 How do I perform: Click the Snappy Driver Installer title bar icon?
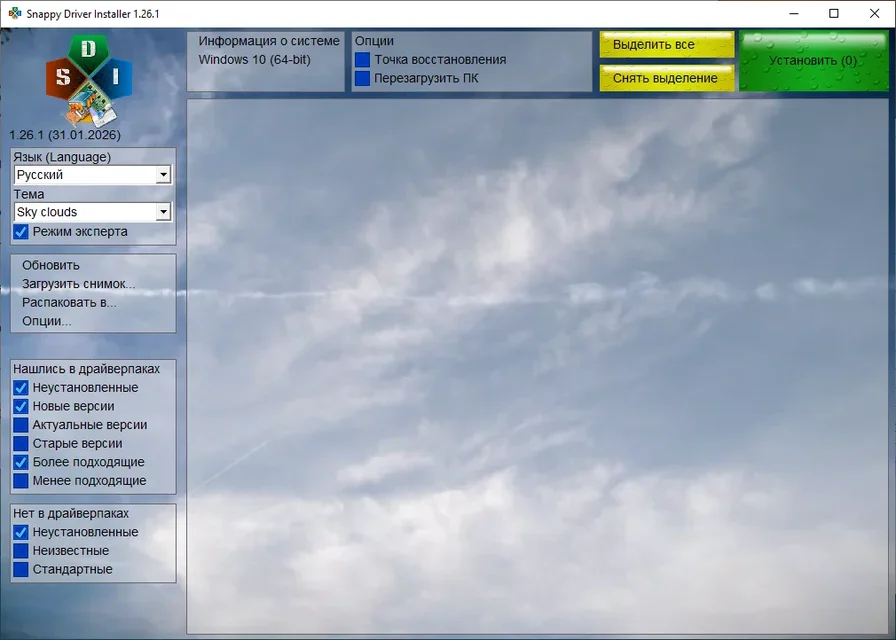tap(15, 13)
